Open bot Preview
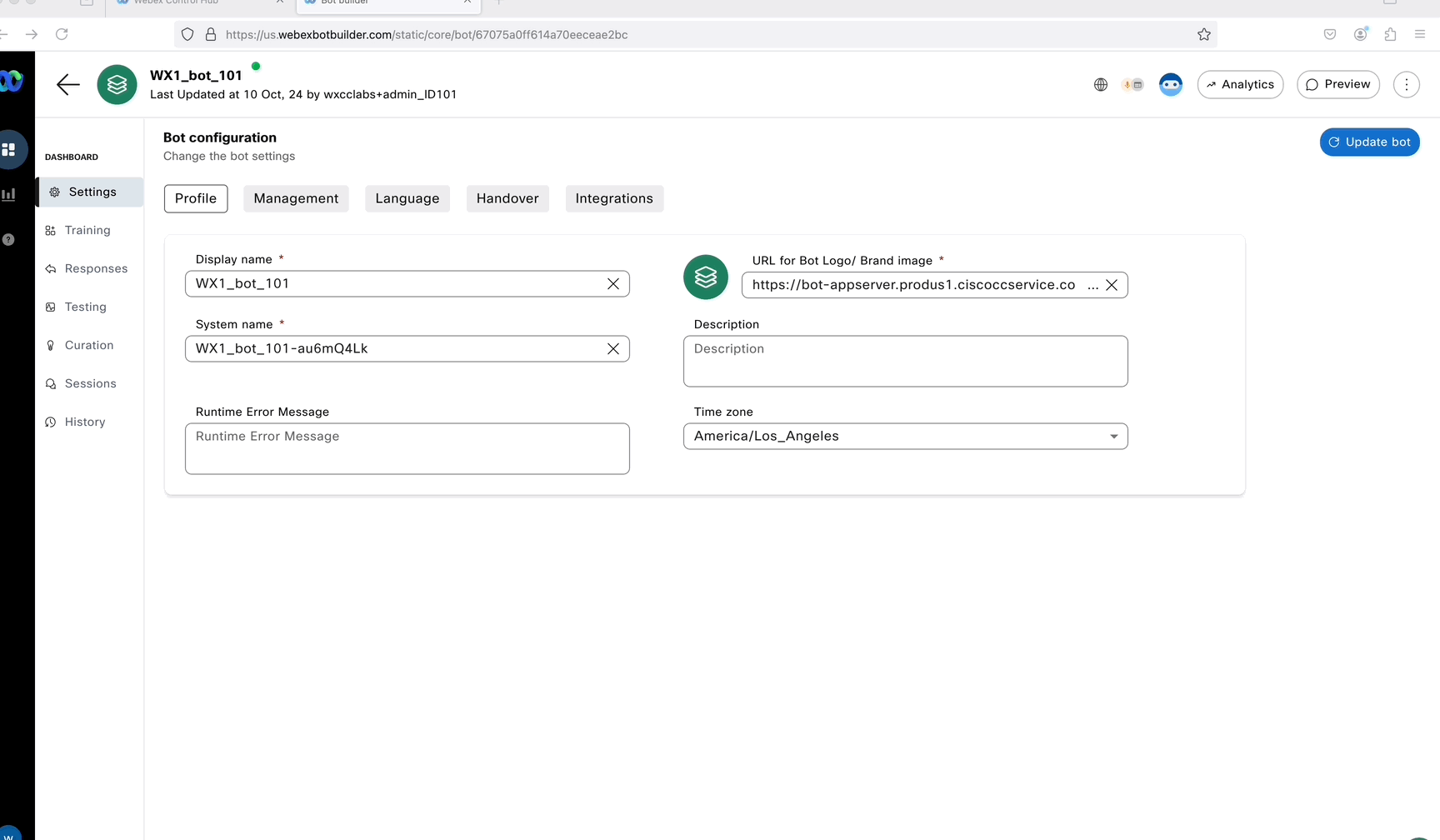 [1338, 84]
